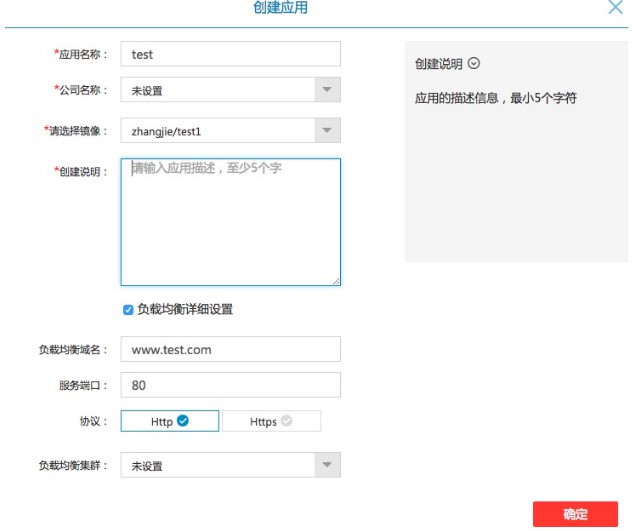Click the help text 应用的描述信息，最小5个字符
Screen dimensions: 634x531
(496, 98)
